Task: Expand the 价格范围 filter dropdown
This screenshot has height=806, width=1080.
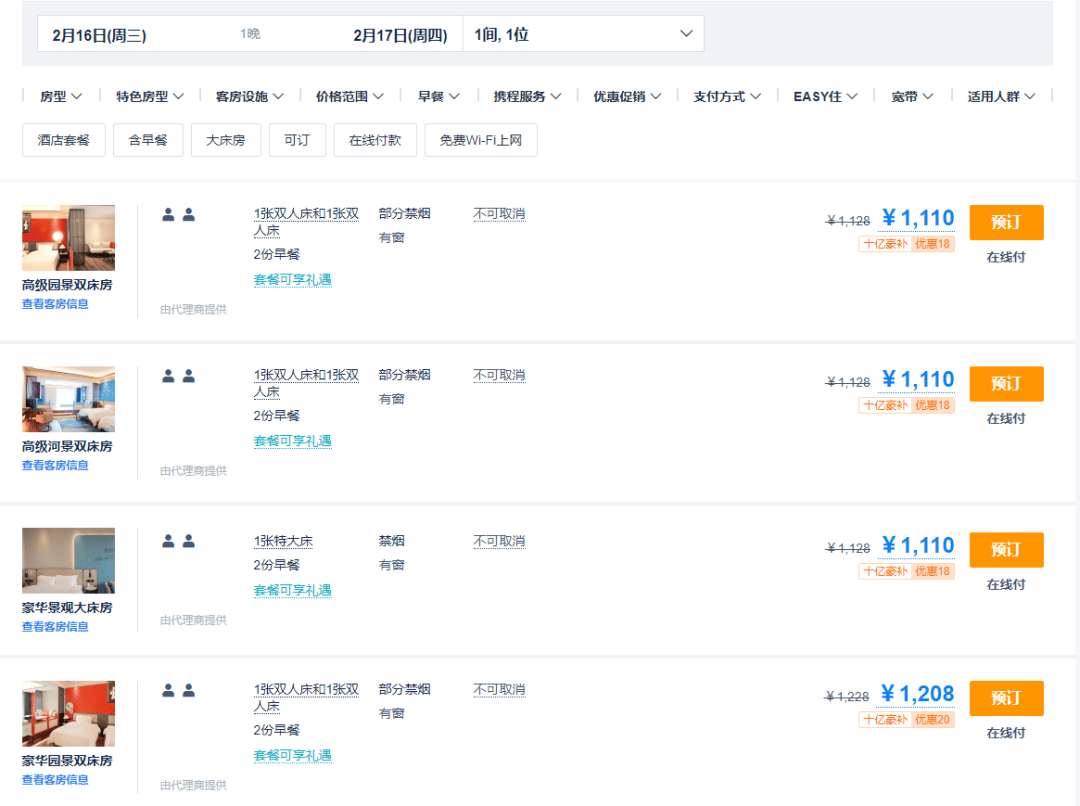Action: [350, 96]
